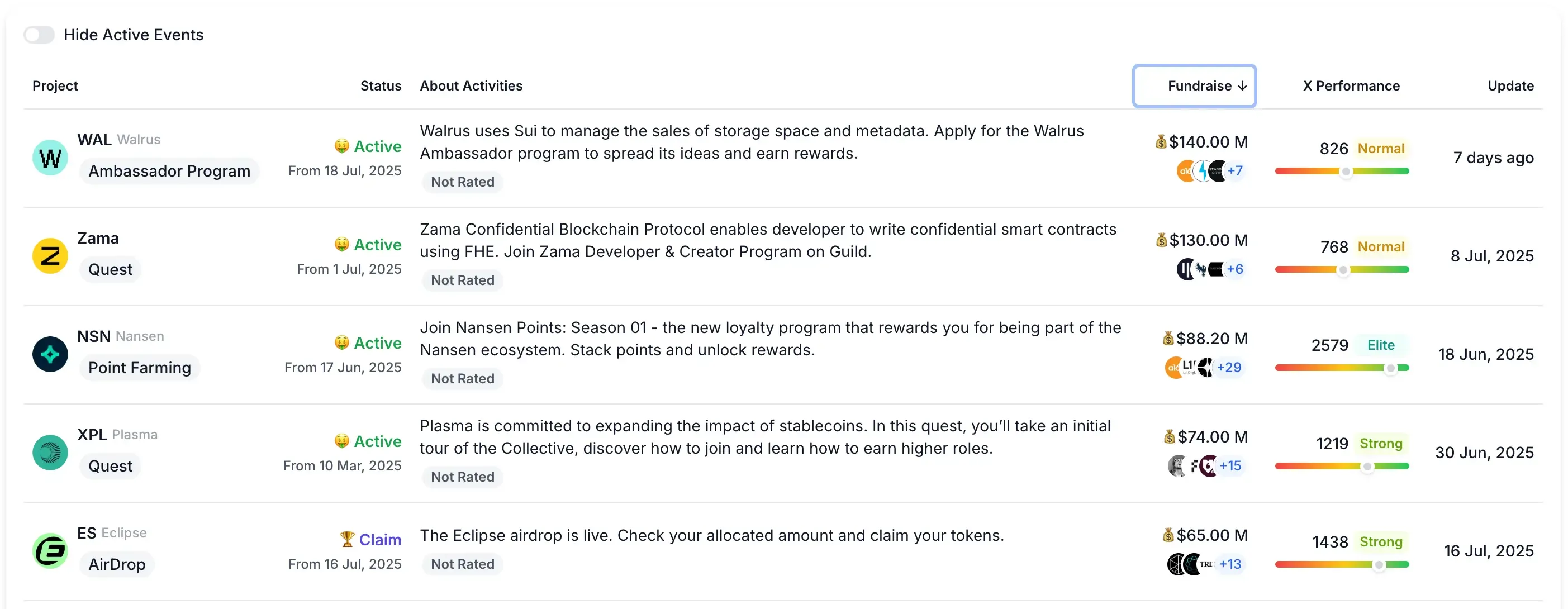Viewport: 1568px width, 609px height.
Task: Toggle the Hide Active Events switch
Action: click(x=39, y=35)
